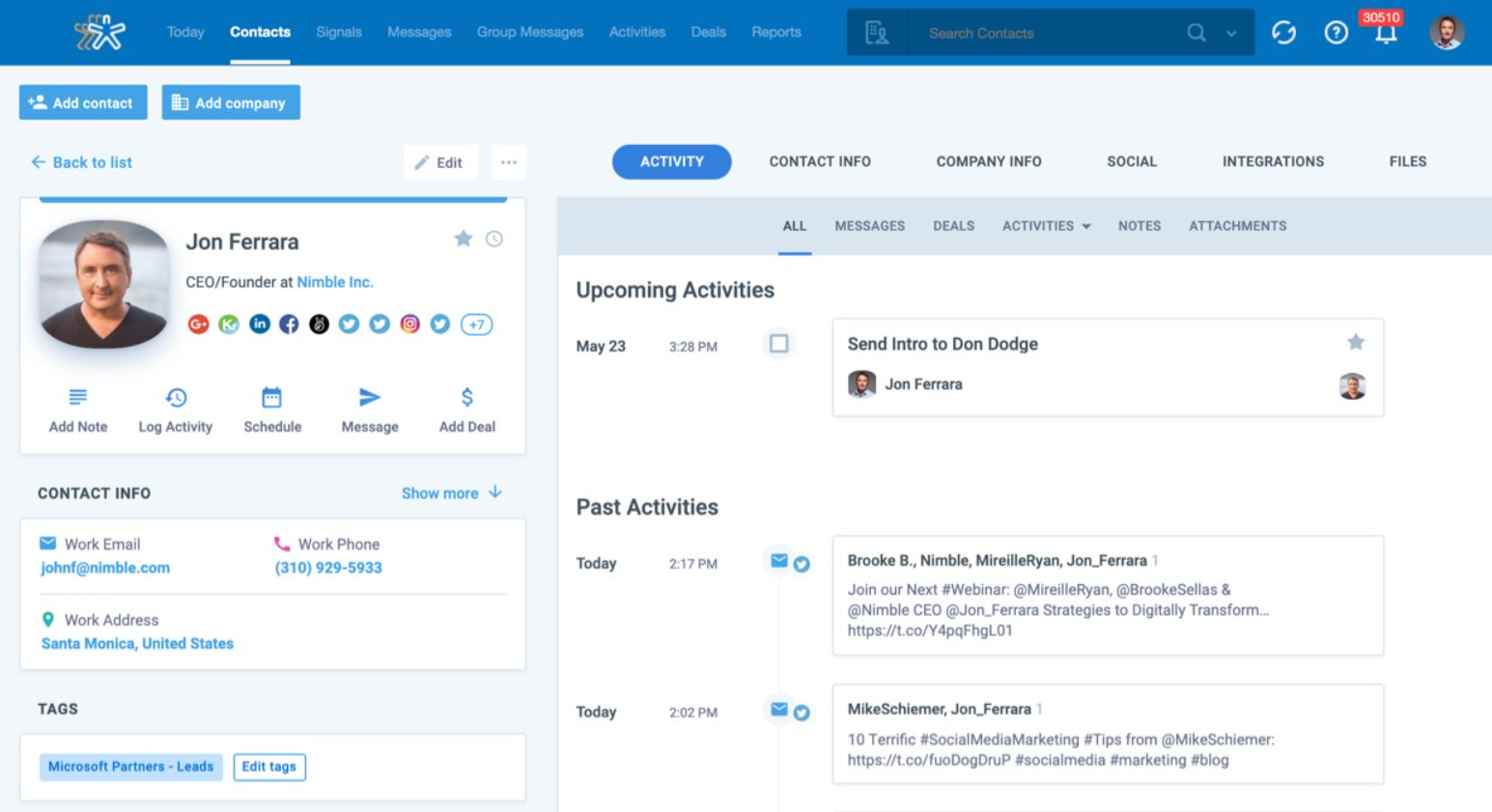Click the Twitter icon on the 2:02 PM activity
Viewport: 1492px width, 812px height.
click(x=802, y=714)
